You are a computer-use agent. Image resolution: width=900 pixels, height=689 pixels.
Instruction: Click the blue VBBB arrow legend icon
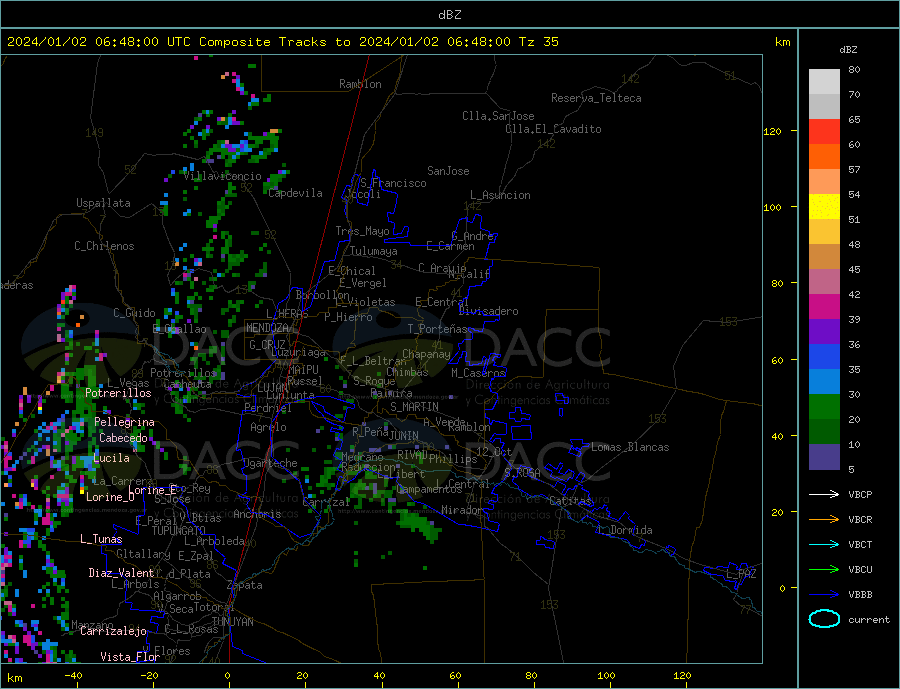(x=824, y=594)
